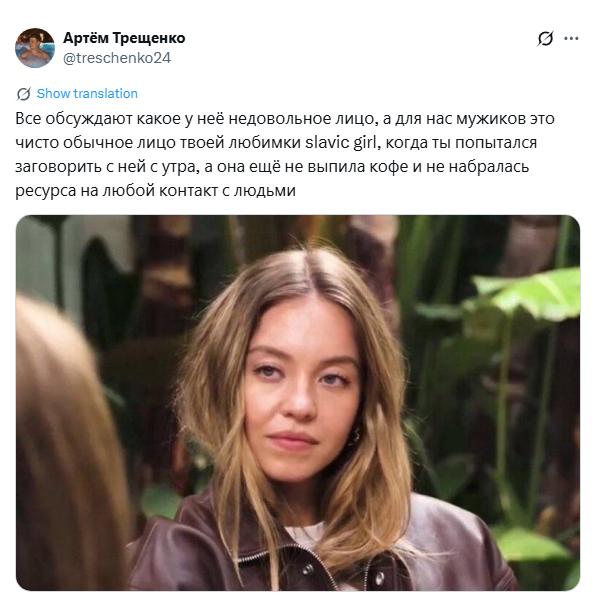Screen dimensions: 597x609
Task: Open the three-dot more options menu
Action: click(571, 38)
